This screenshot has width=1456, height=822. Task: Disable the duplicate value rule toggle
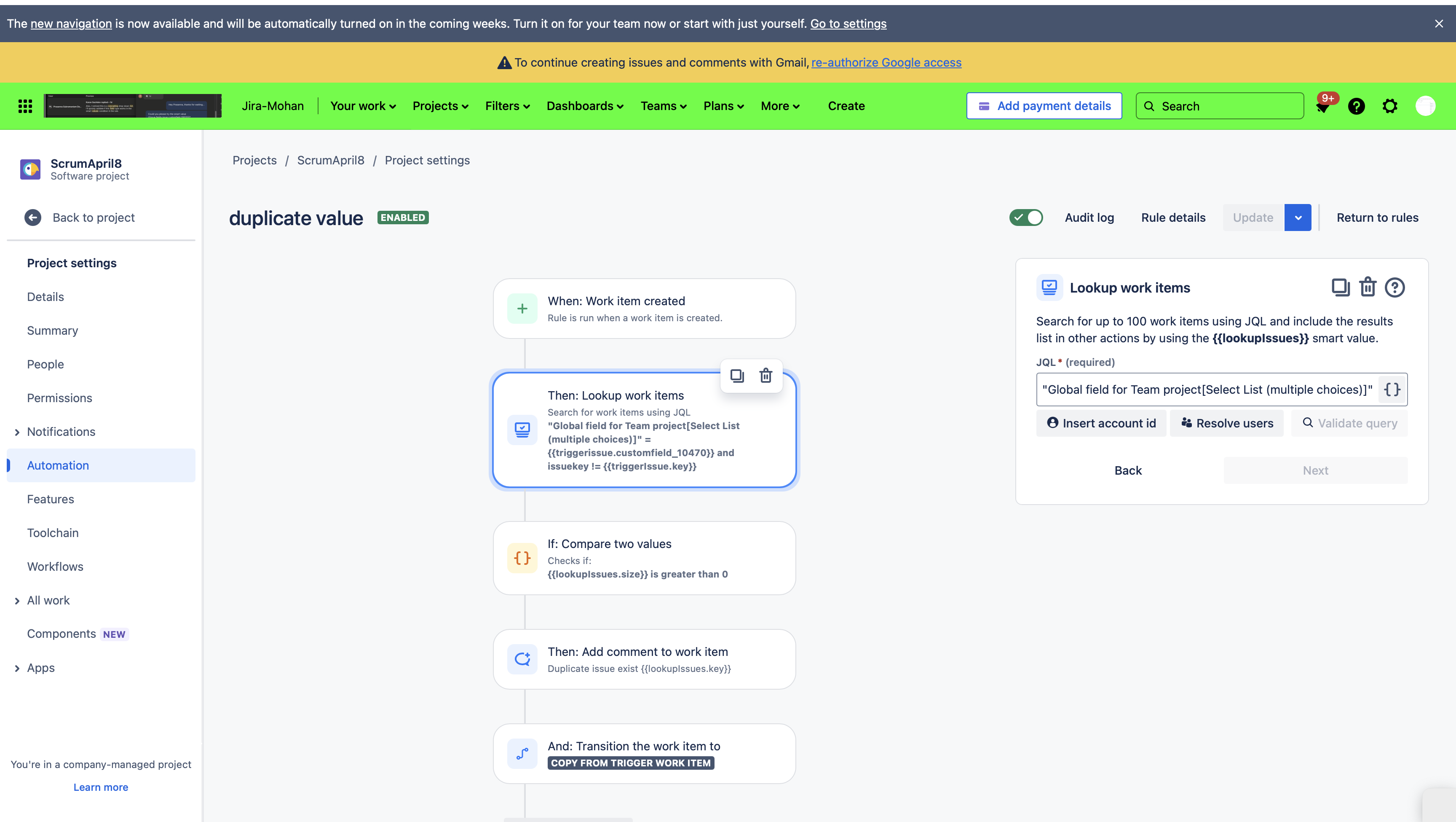coord(1026,217)
